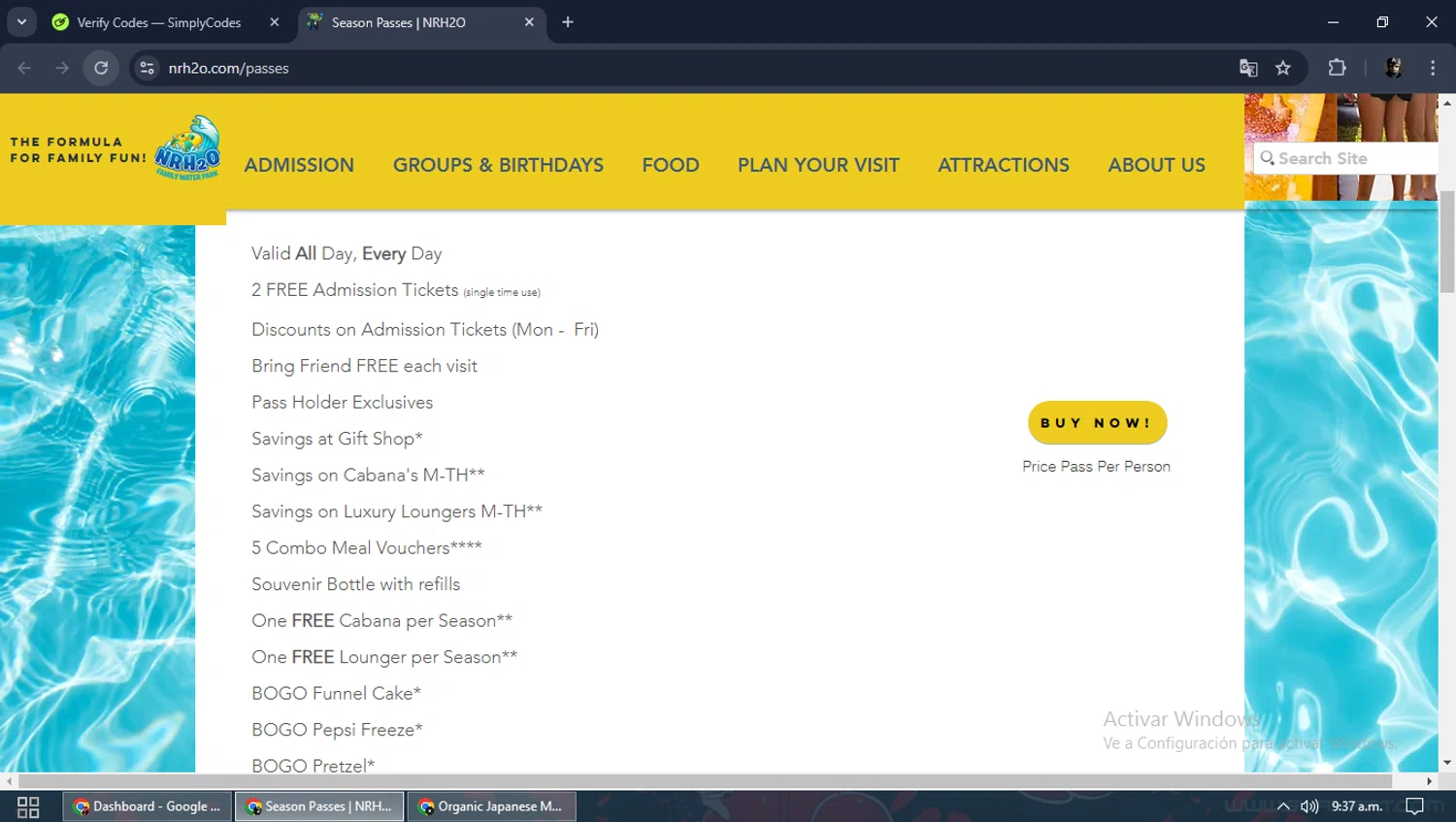Image resolution: width=1456 pixels, height=822 pixels.
Task: Click 'Pass Holder Exclusives' line
Action: pos(342,403)
